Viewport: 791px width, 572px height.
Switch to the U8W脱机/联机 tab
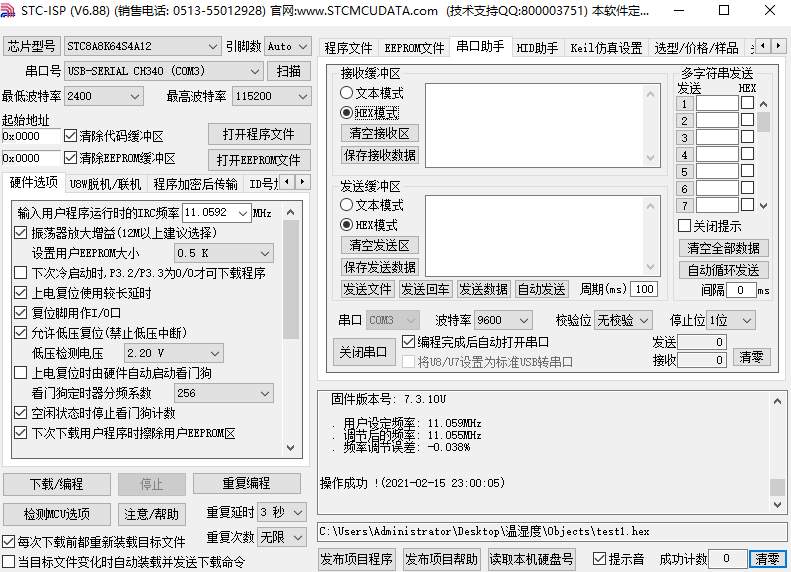[x=105, y=184]
